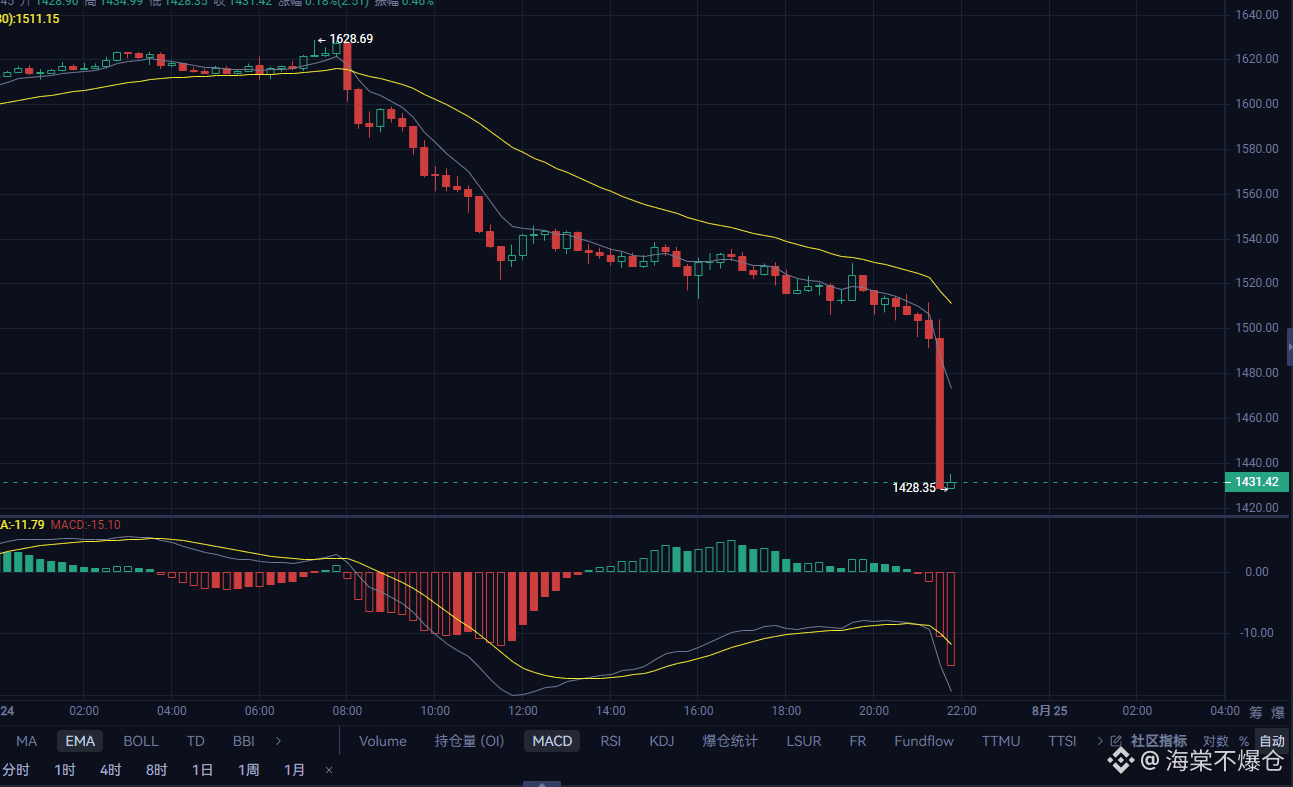The image size is (1293, 787).
Task: Toggle 自动 auto scale
Action: click(1272, 741)
